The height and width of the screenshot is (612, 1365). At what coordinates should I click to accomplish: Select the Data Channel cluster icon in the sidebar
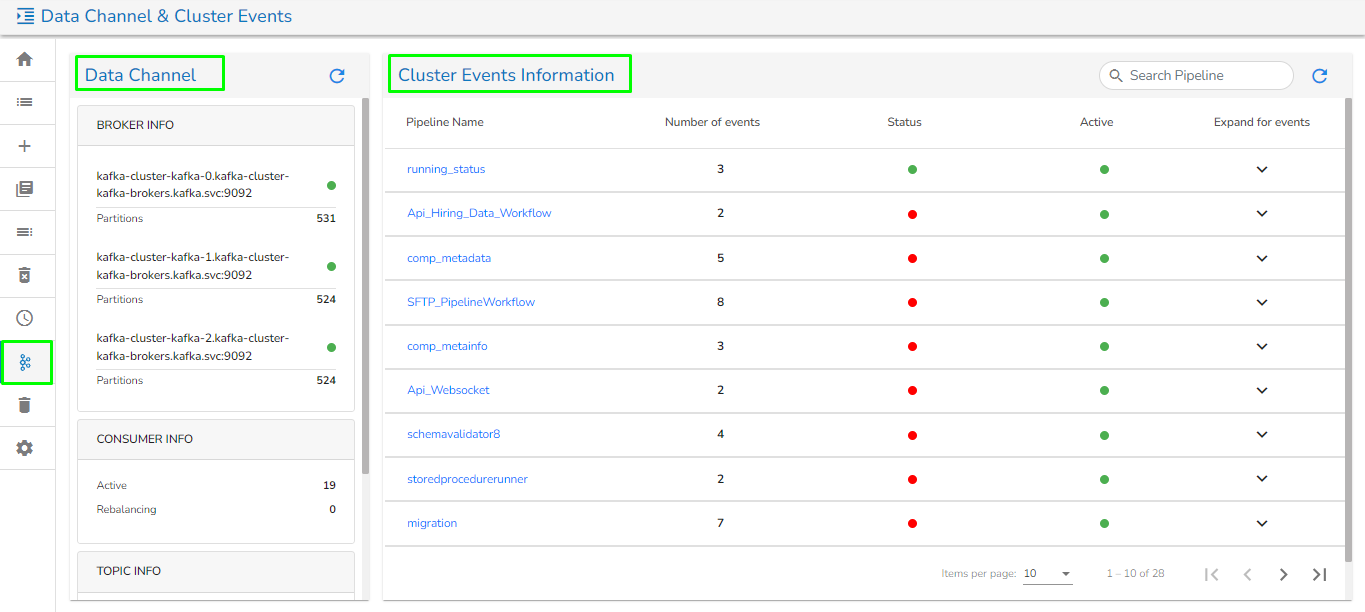pyautogui.click(x=26, y=362)
